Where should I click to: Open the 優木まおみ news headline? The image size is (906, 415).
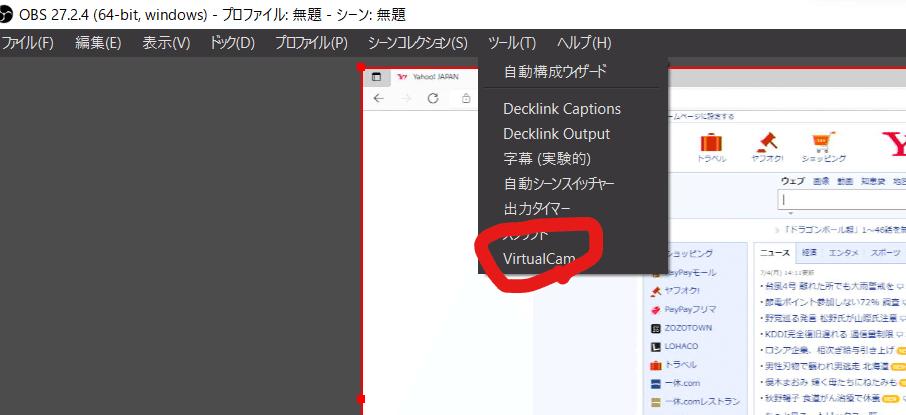tap(829, 383)
